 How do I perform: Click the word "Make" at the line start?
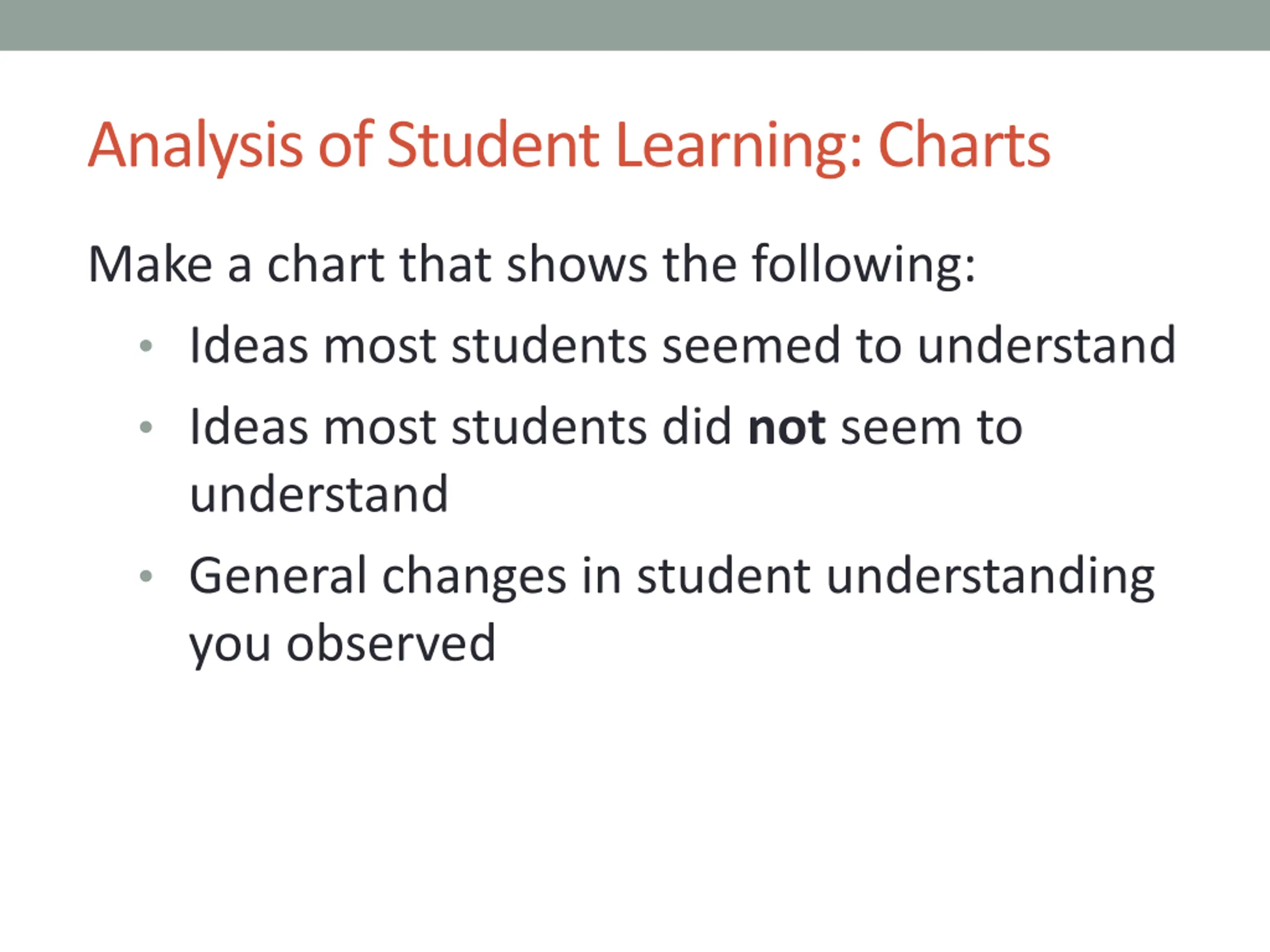point(150,265)
